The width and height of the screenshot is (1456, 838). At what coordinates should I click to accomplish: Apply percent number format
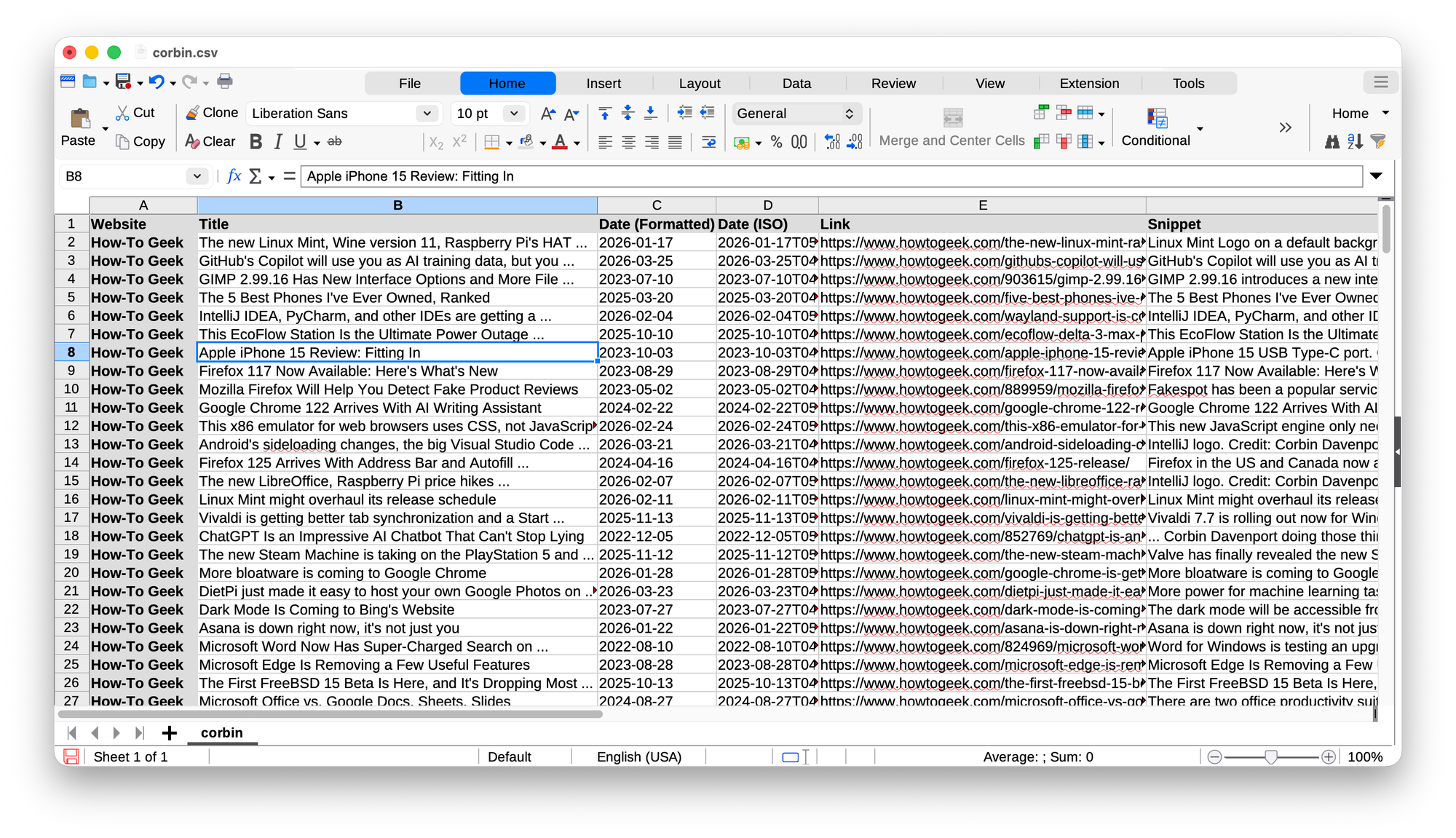[777, 142]
